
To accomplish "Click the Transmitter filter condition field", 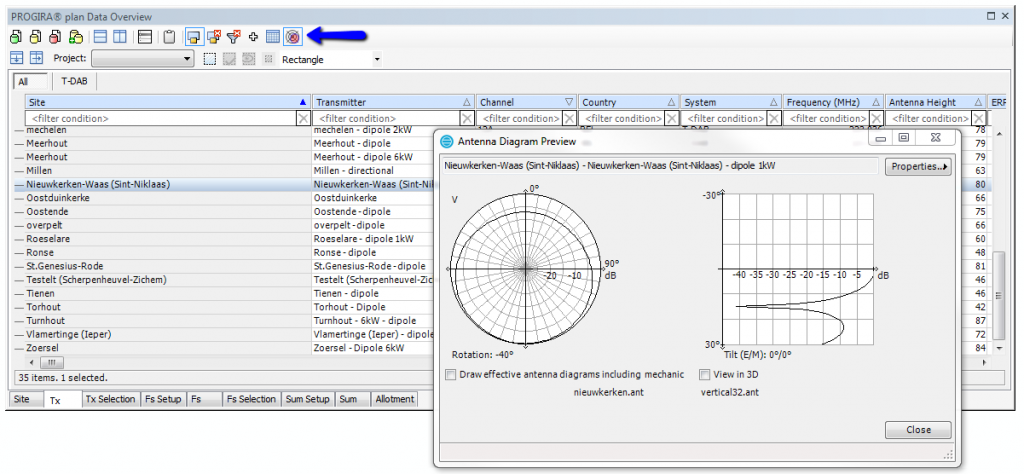I will [x=387, y=118].
